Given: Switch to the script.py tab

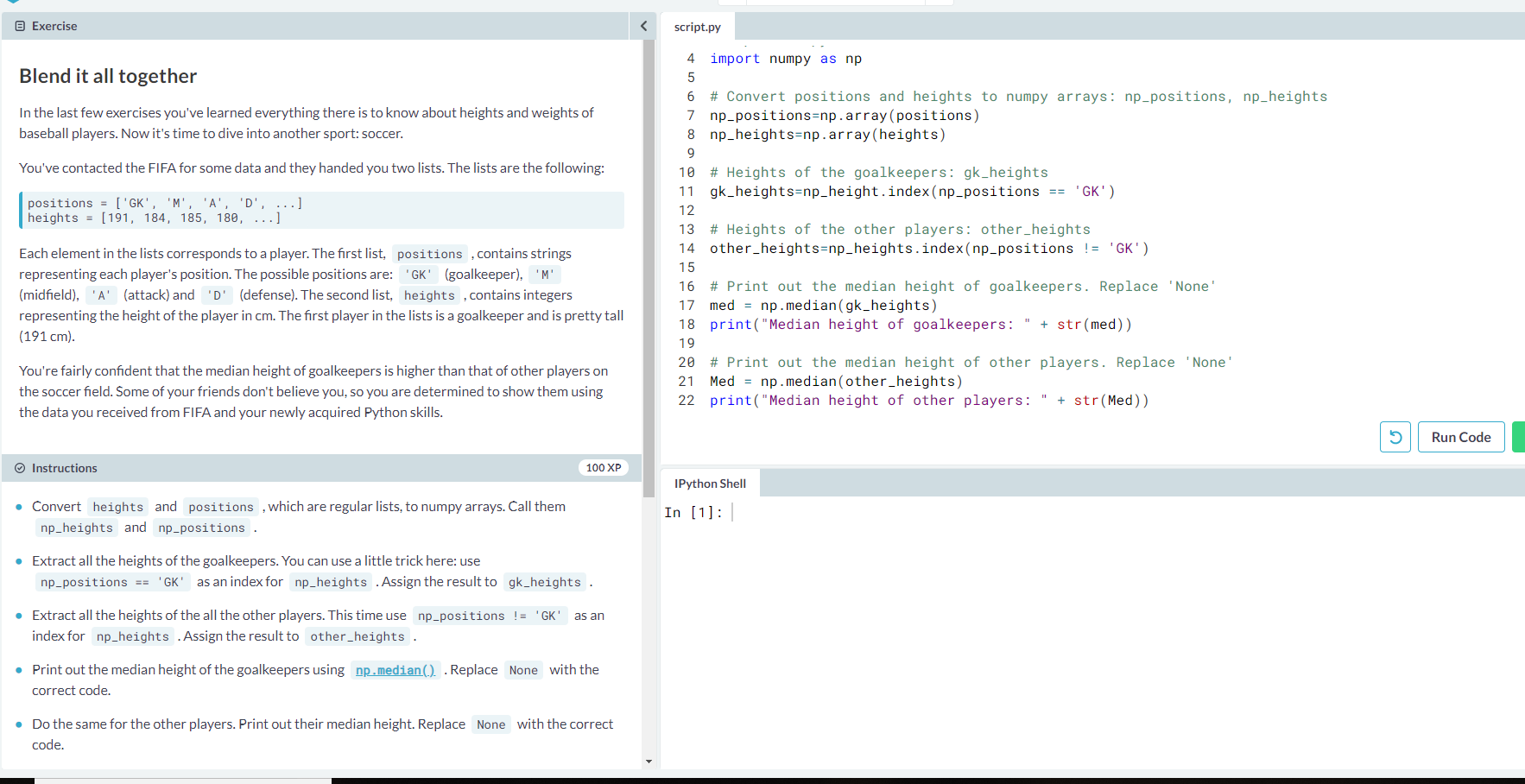Looking at the screenshot, I should [x=697, y=26].
